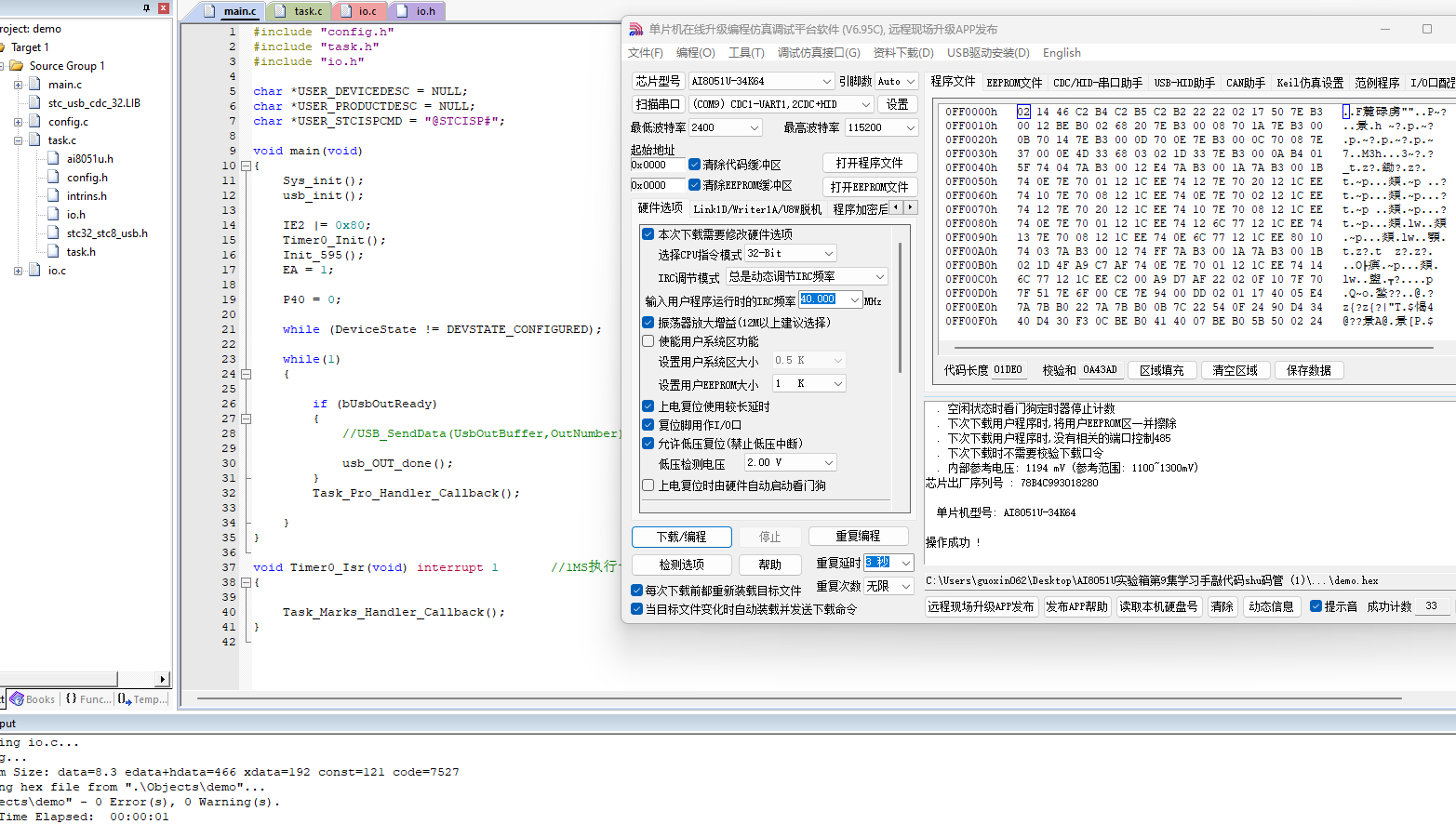Click the code start address 0x0000 field
The image size is (1456, 824).
656,165
